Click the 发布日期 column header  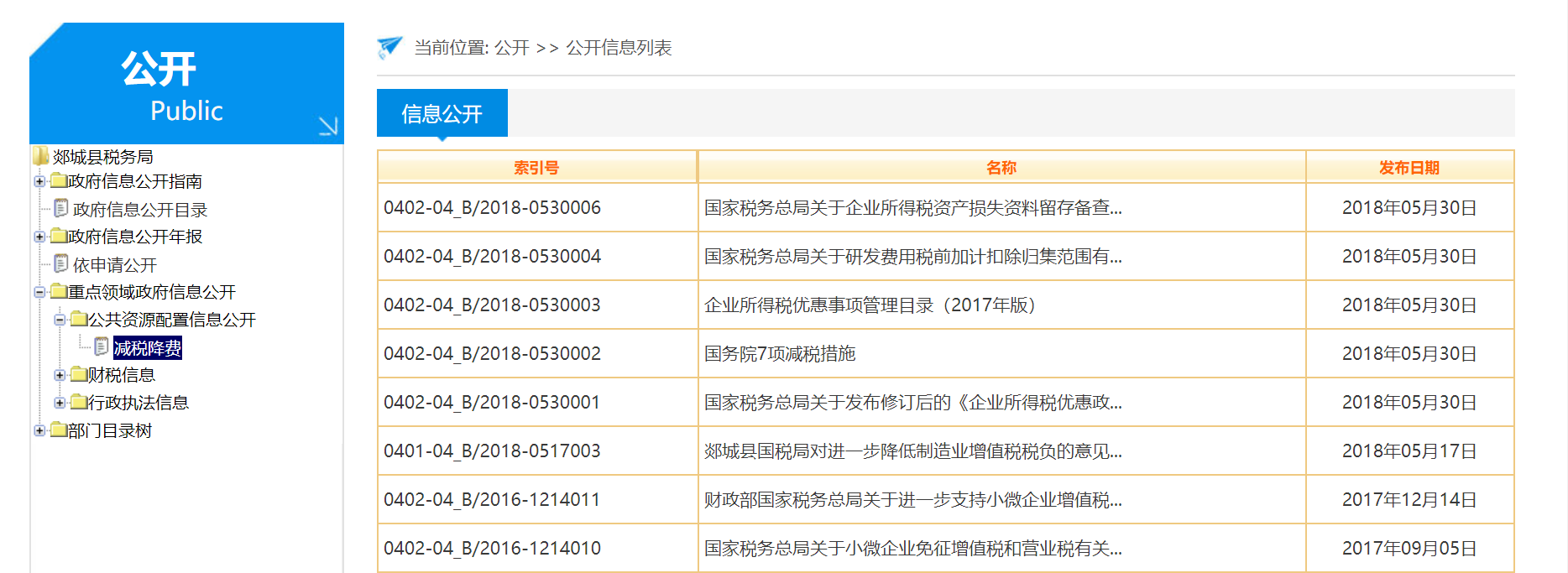click(x=1409, y=167)
